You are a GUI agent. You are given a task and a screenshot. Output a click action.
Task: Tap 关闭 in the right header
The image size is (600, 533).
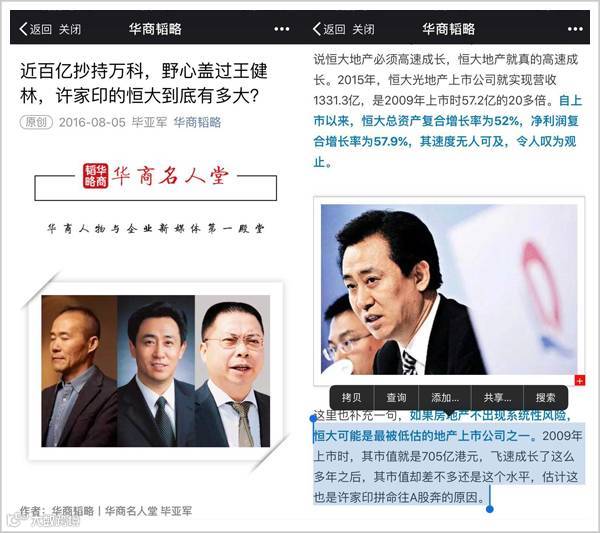363,29
